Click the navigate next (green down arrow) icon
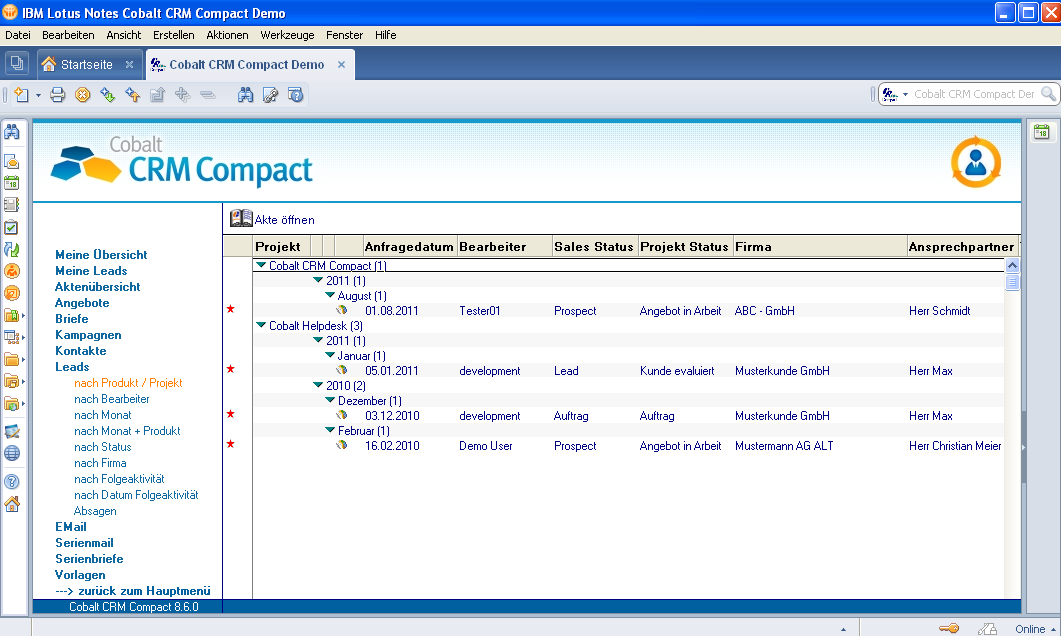 [x=108, y=95]
